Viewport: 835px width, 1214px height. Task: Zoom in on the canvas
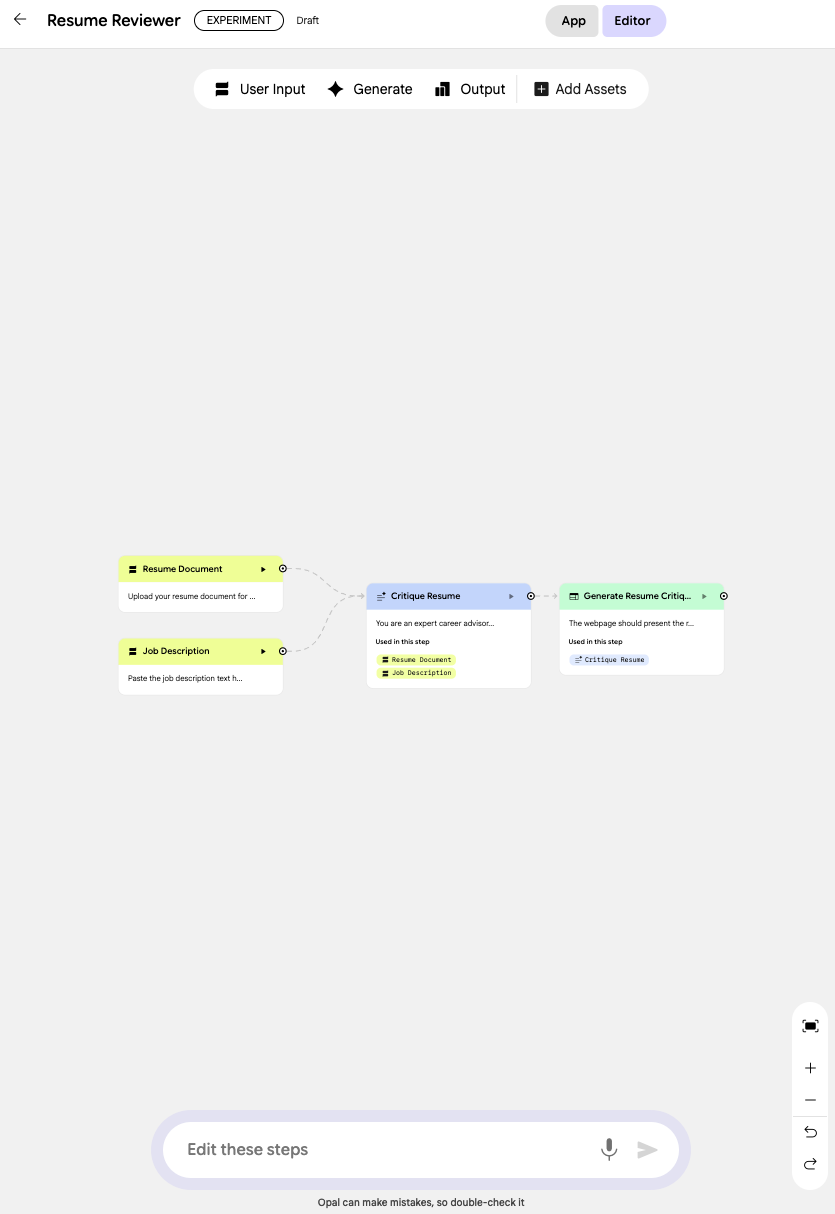(x=810, y=1068)
